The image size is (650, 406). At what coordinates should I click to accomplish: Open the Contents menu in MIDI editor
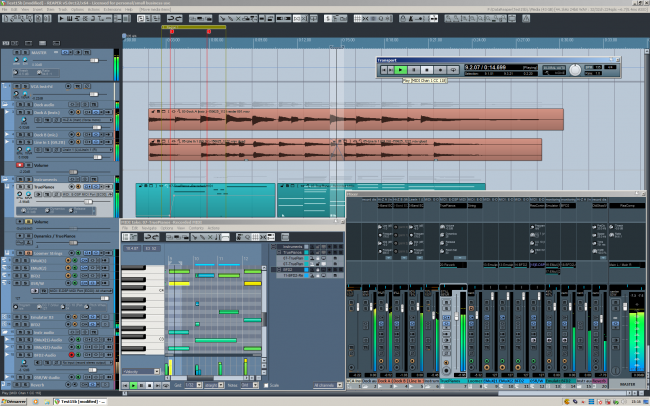tap(196, 228)
